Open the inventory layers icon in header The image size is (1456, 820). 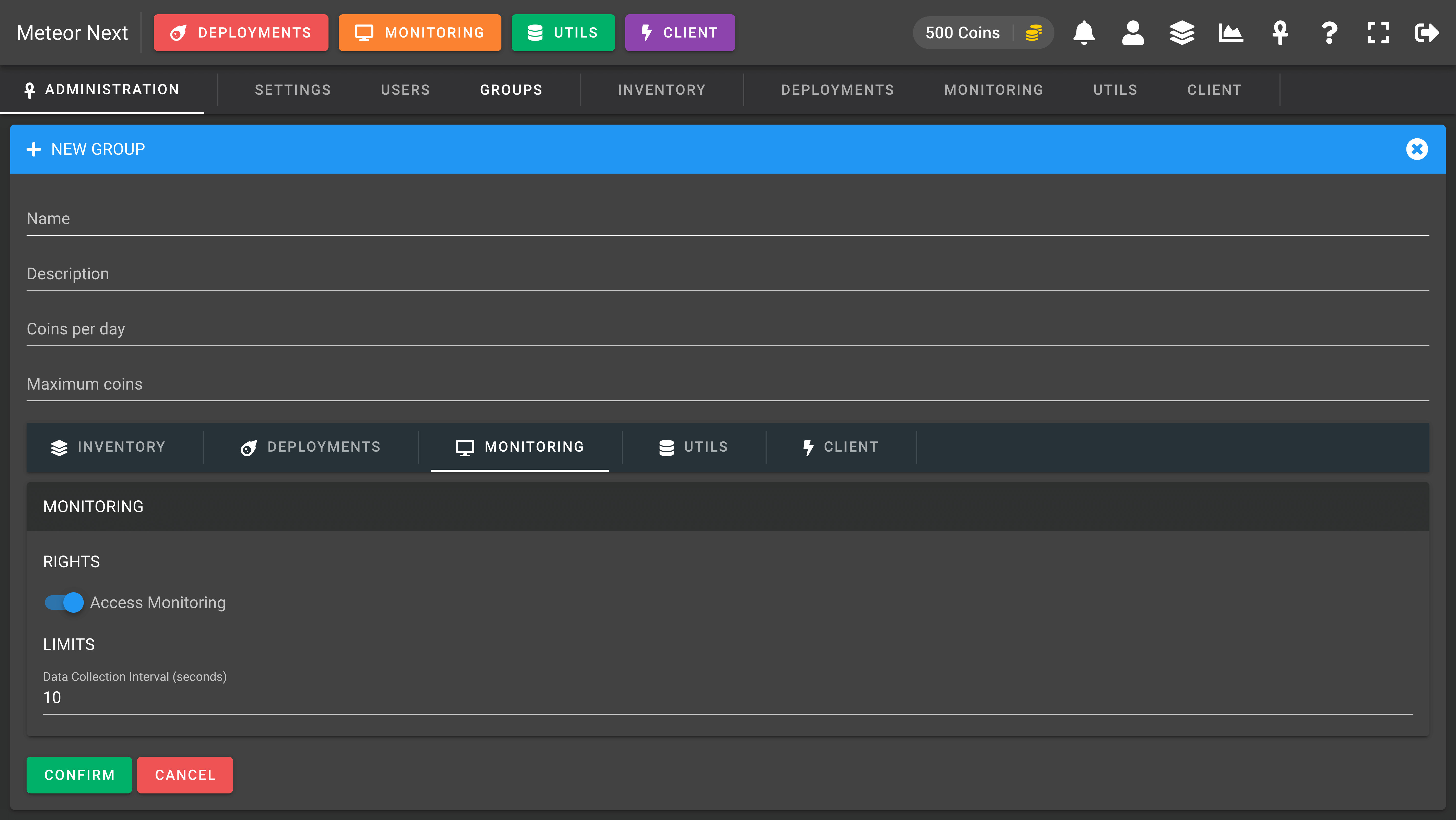coord(1182,33)
